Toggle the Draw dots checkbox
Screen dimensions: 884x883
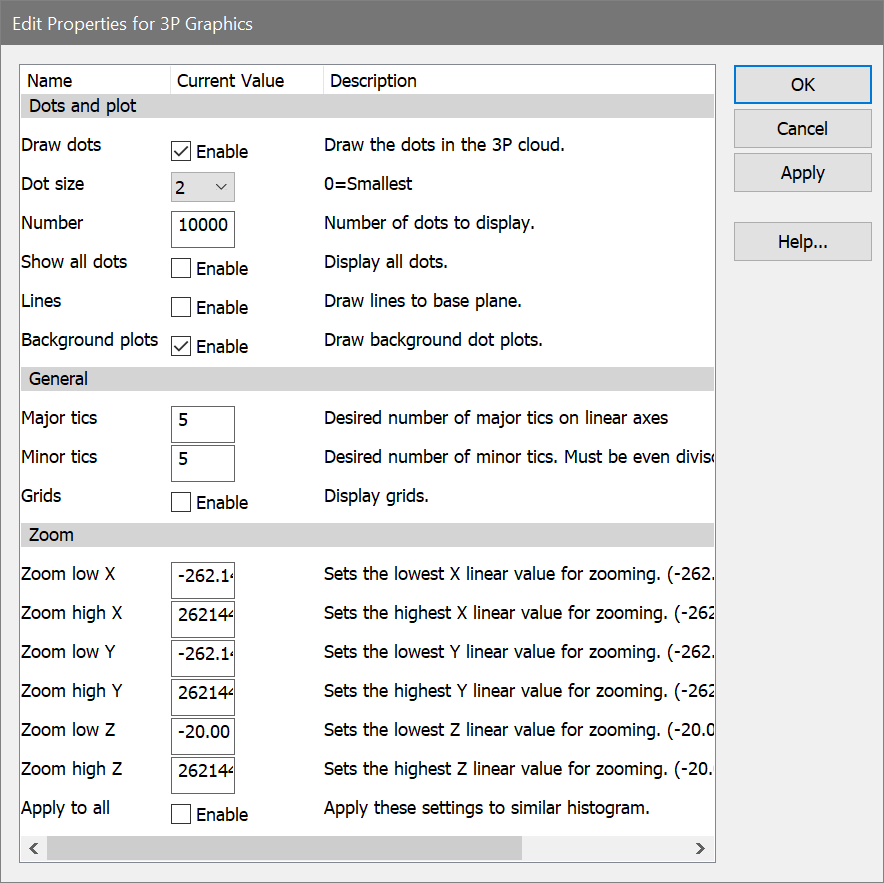tap(181, 152)
